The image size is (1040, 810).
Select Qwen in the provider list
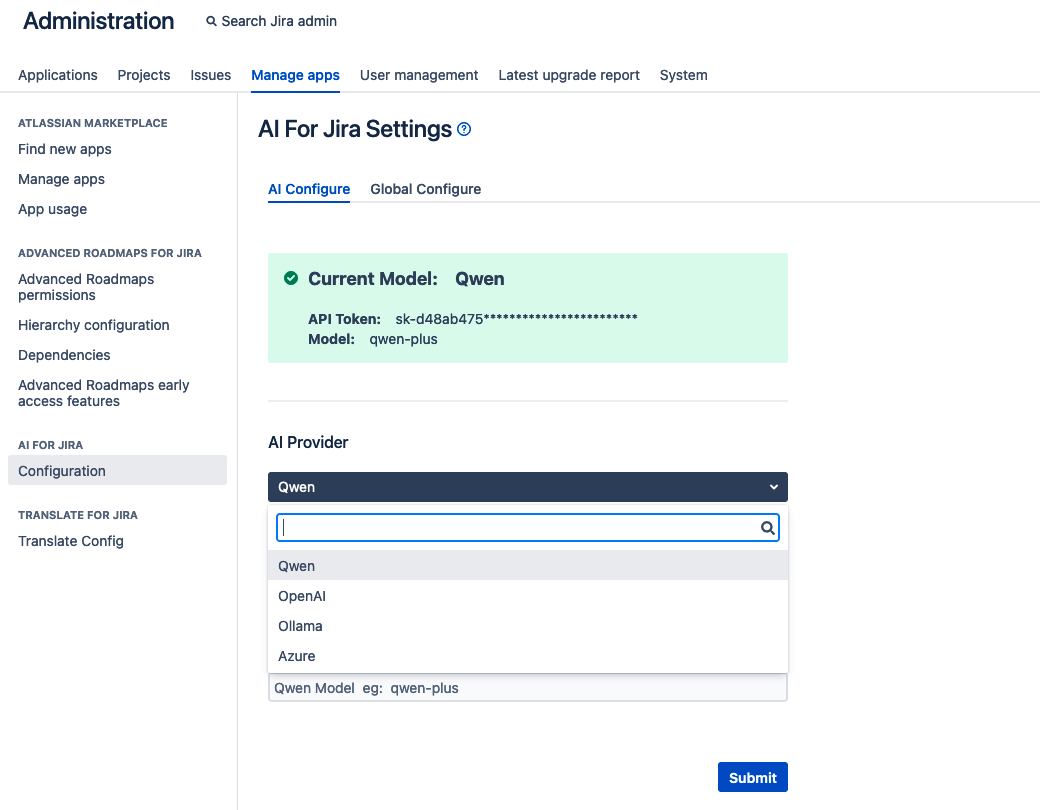tap(528, 566)
